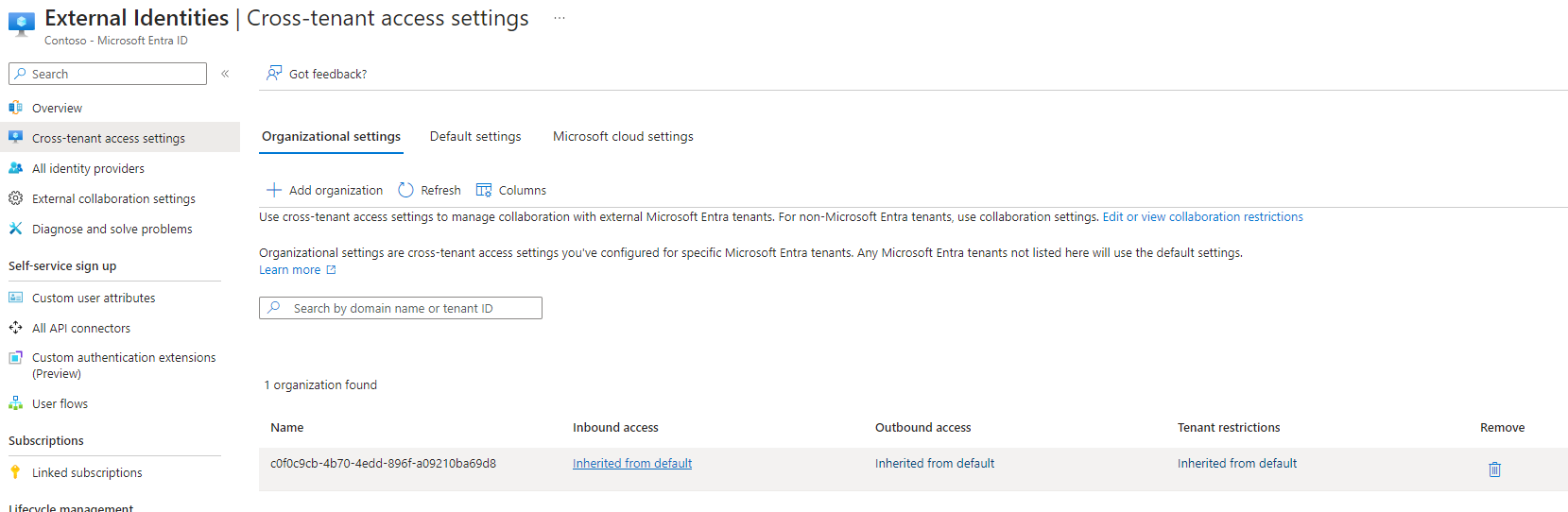The height and width of the screenshot is (512, 1568).
Task: Click Outbound access Inherited from default cell
Action: [935, 464]
